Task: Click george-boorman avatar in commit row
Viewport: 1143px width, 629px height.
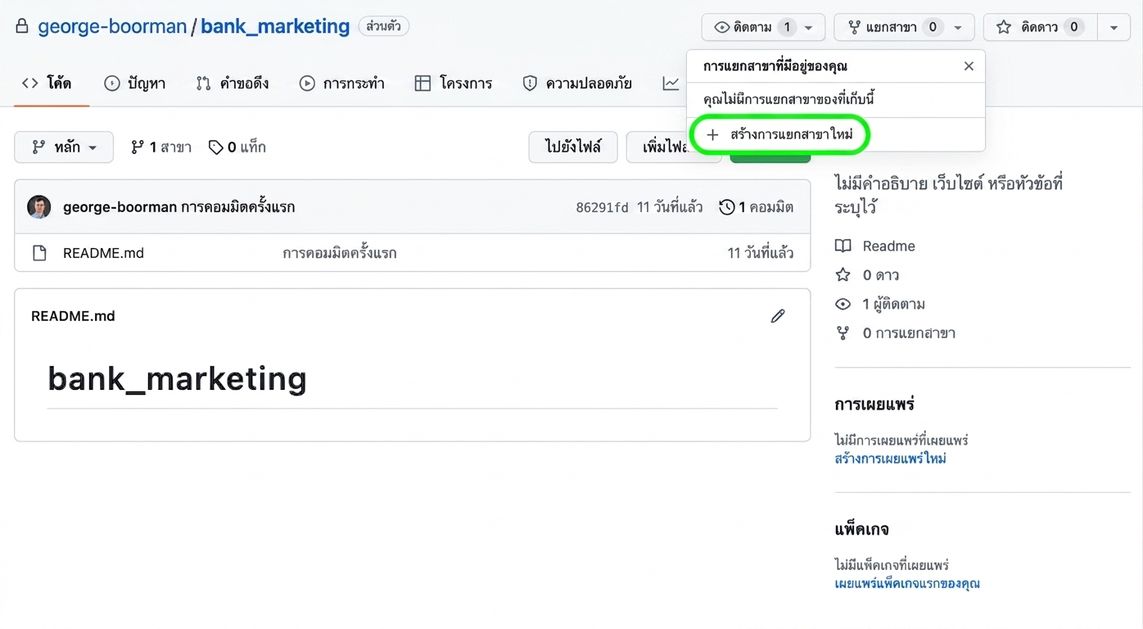Action: (39, 207)
